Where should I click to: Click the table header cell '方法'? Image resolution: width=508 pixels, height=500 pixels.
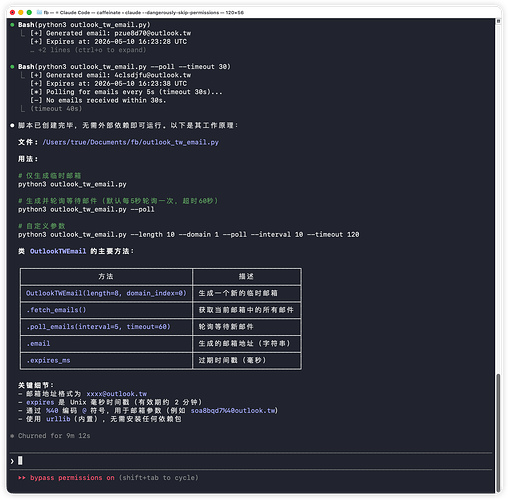(x=106, y=276)
